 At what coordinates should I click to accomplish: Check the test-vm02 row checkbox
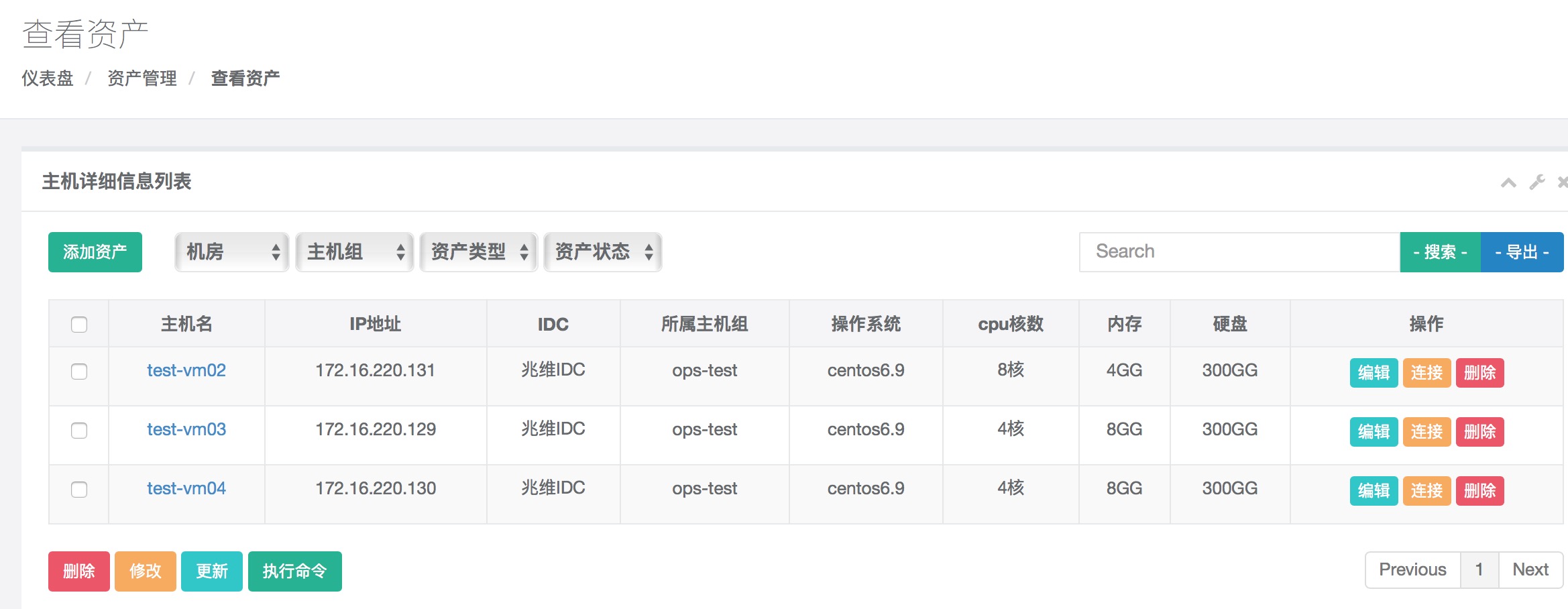[79, 372]
